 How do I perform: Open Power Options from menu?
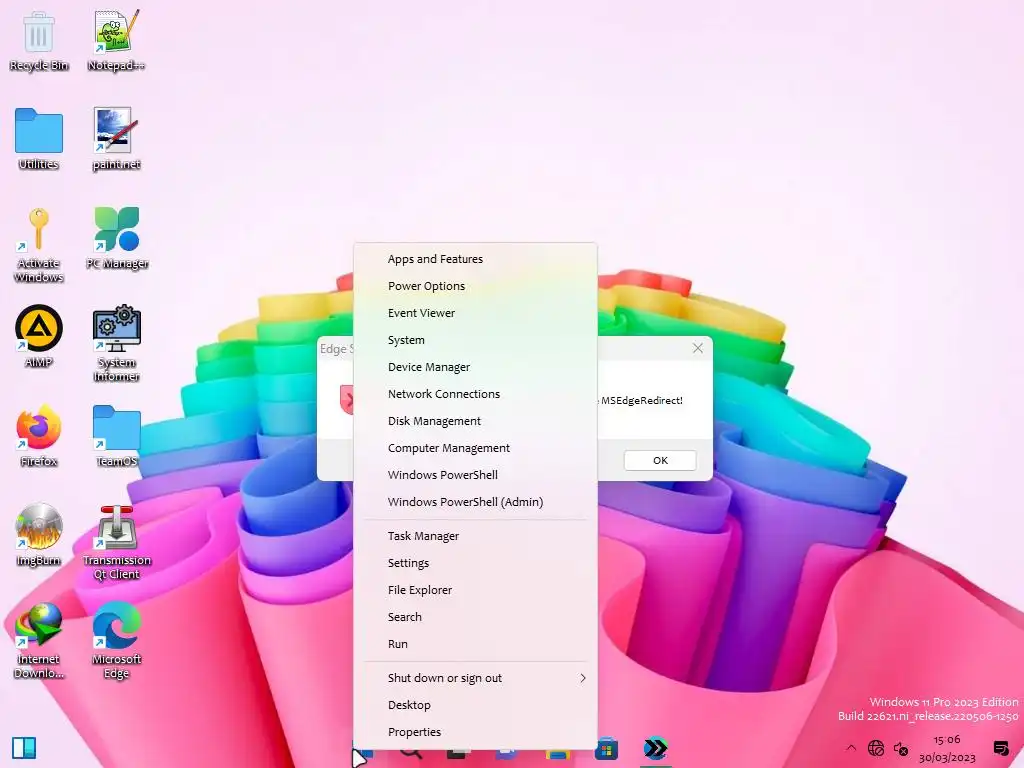[x=475, y=286]
